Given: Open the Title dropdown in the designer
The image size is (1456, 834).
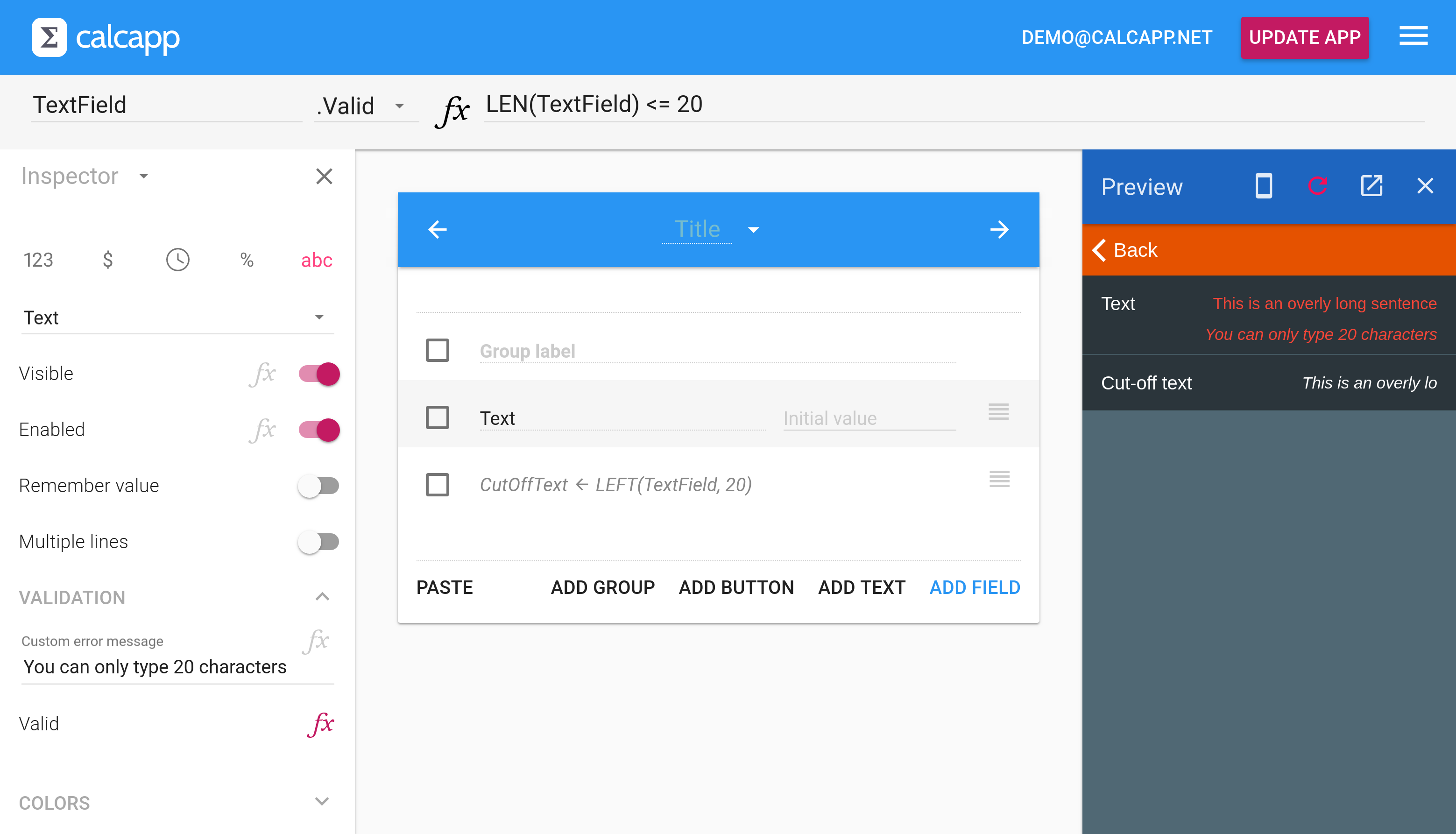Looking at the screenshot, I should (753, 229).
